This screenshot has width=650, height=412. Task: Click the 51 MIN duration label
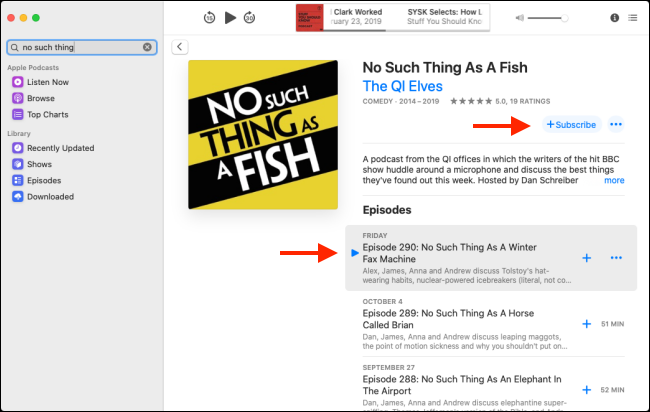pos(612,324)
